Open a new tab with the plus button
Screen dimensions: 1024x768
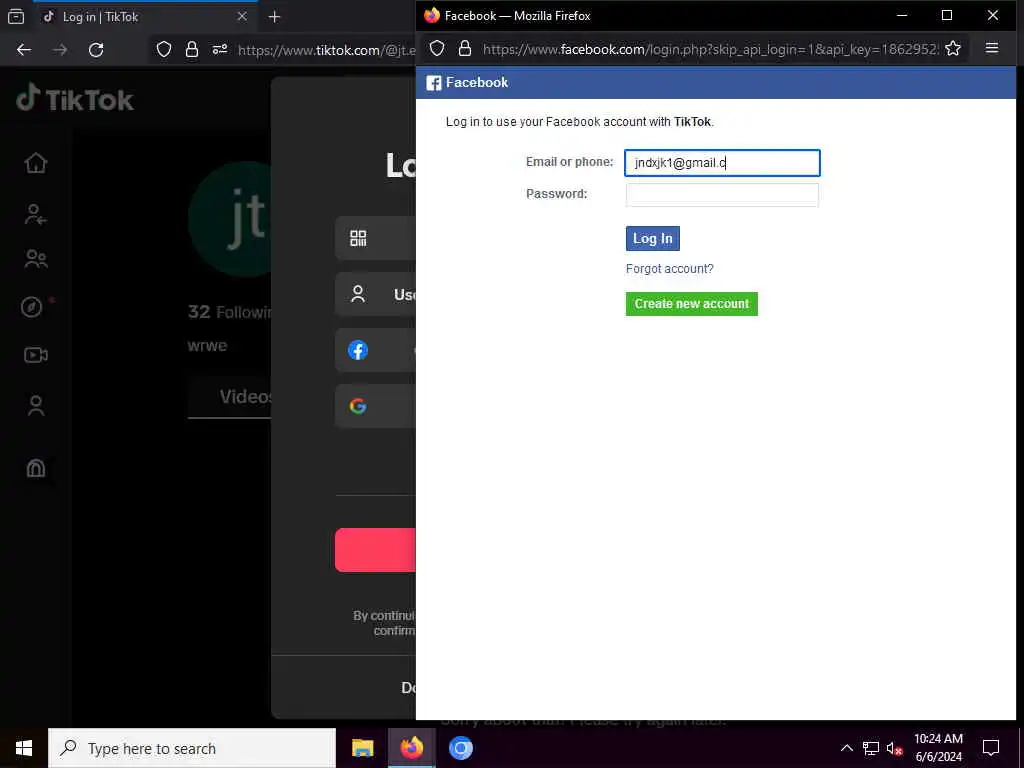(274, 17)
